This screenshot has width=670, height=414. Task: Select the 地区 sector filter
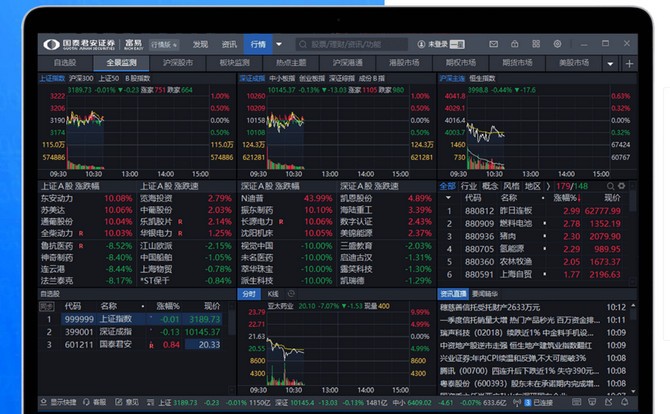532,186
